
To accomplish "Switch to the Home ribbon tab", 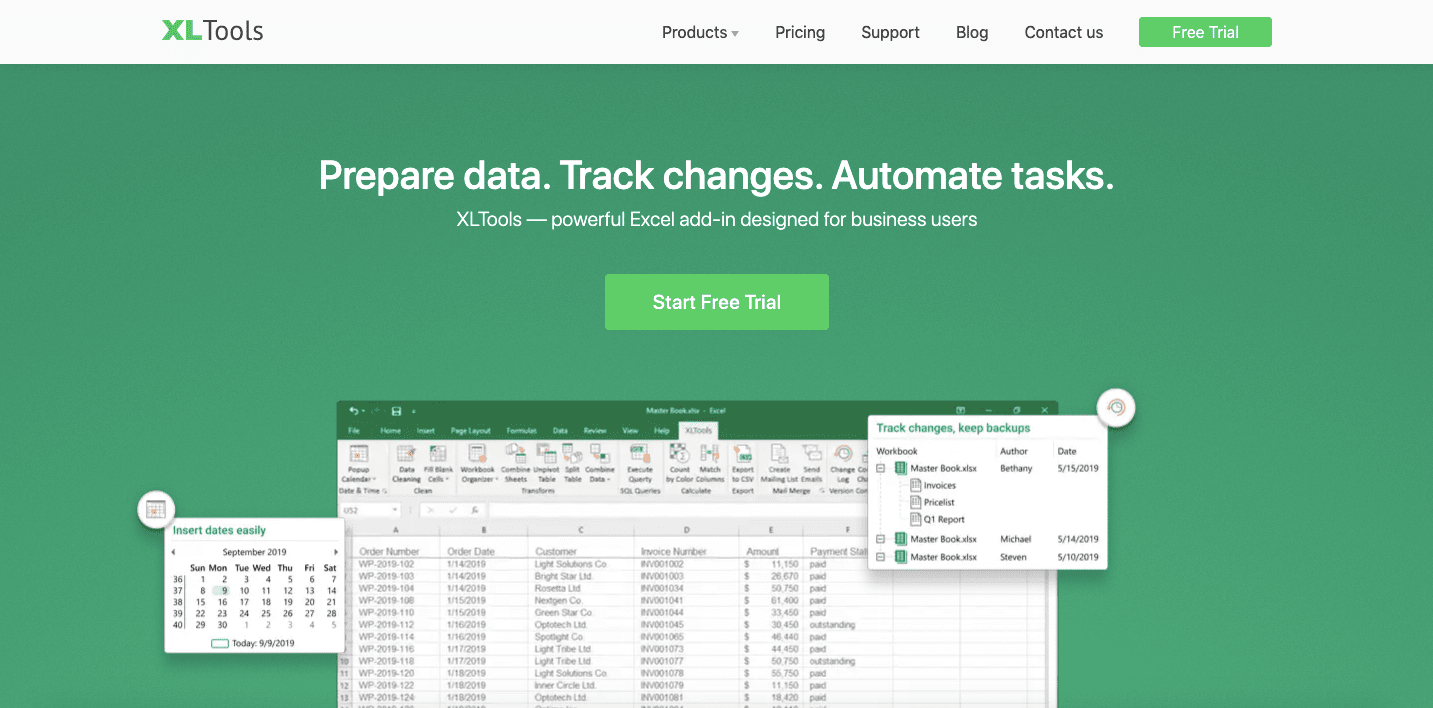I will point(390,431).
